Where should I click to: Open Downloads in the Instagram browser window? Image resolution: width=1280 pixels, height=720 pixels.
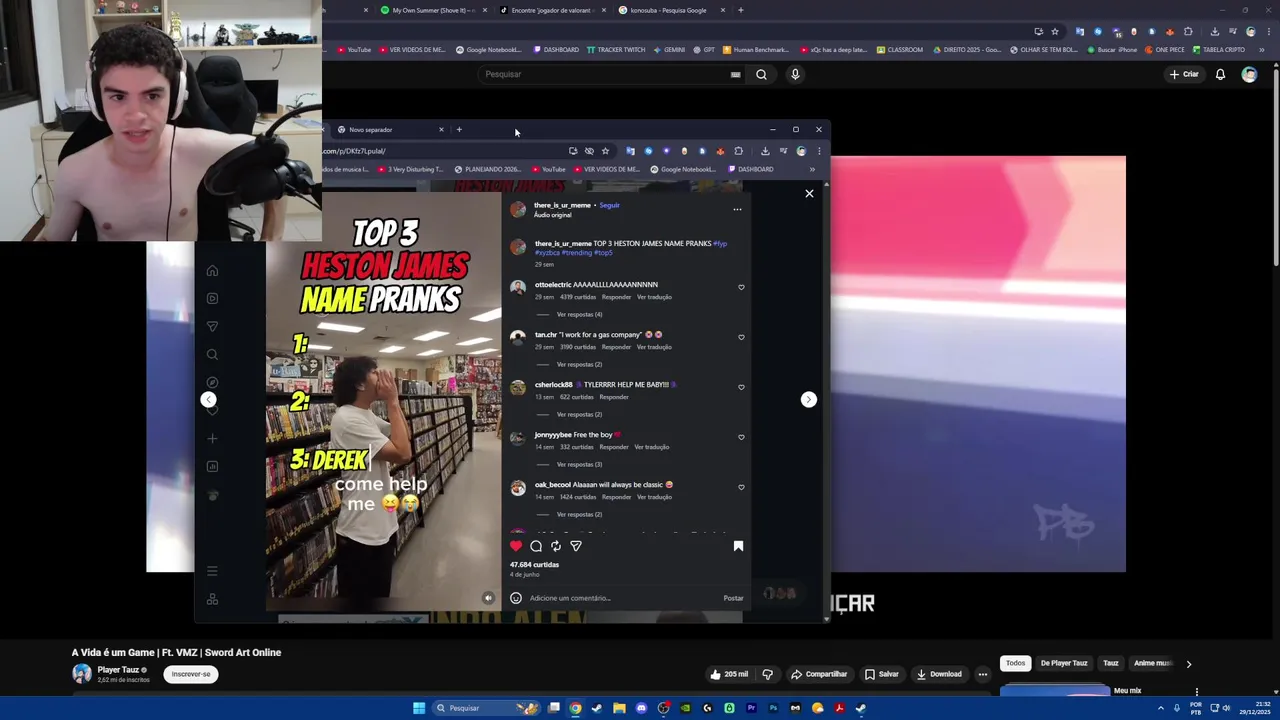point(765,151)
